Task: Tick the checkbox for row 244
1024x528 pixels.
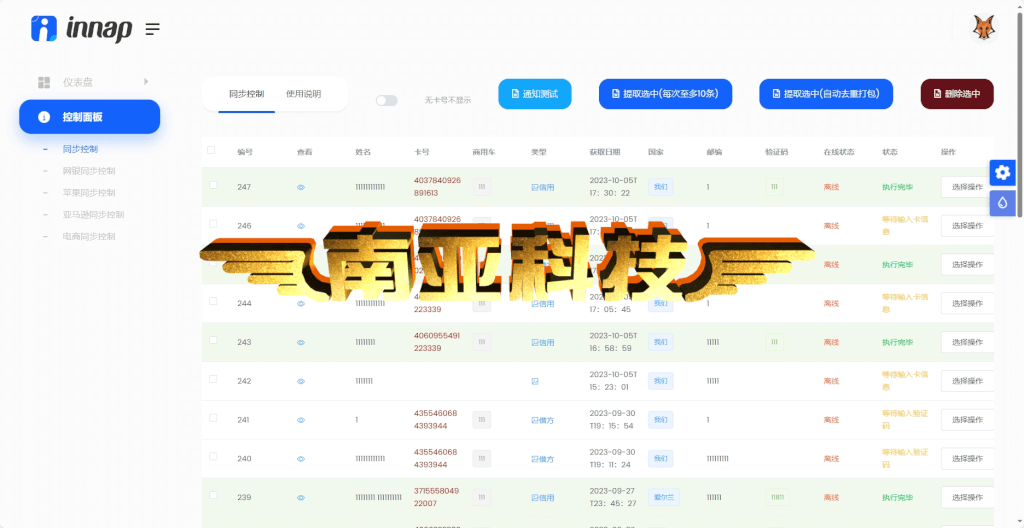Action: click(213, 301)
